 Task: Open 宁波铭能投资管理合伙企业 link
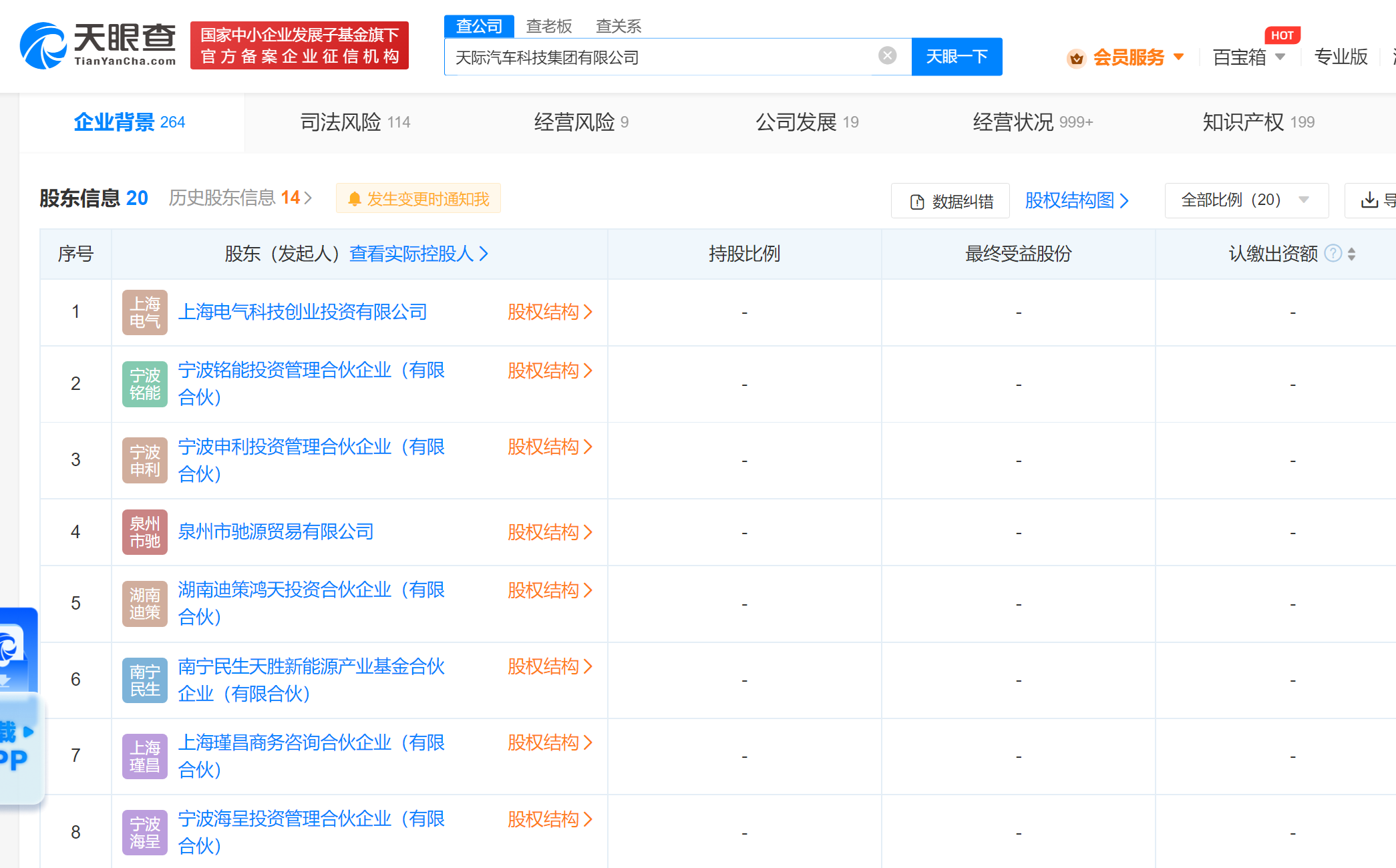point(311,384)
